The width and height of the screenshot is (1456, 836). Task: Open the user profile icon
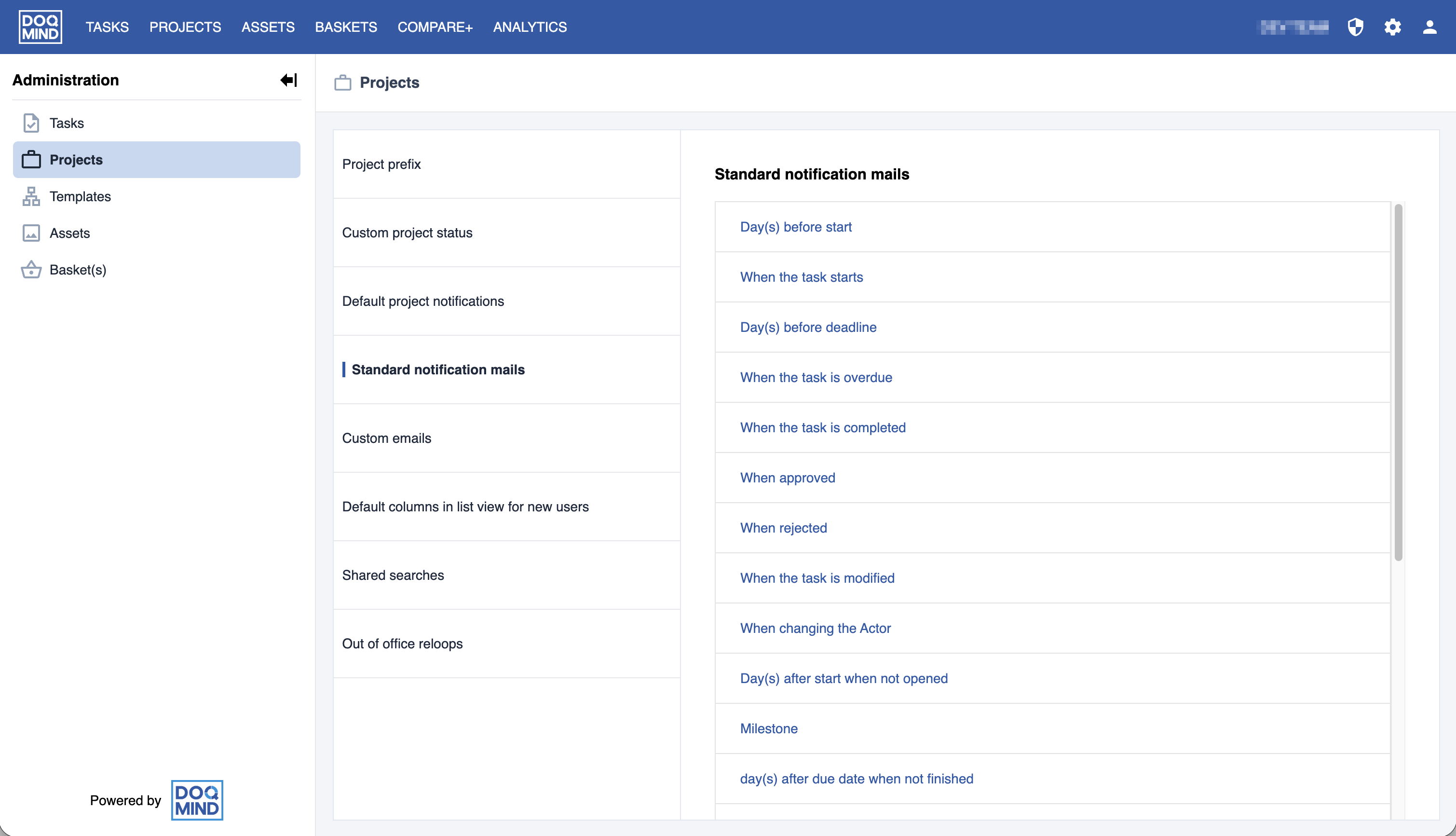[x=1429, y=27]
